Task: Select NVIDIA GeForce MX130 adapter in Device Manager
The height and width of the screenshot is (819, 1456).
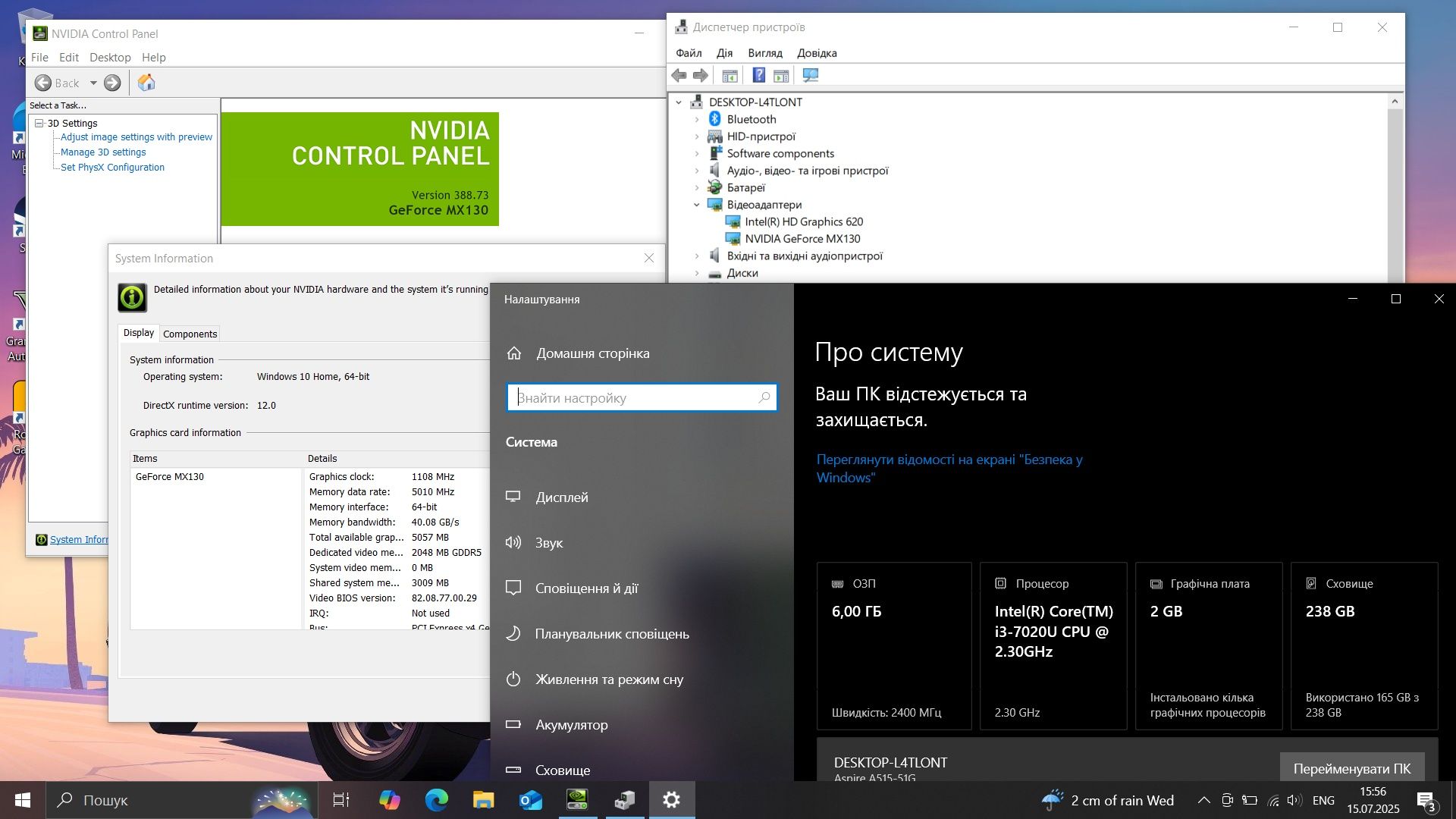Action: click(802, 239)
